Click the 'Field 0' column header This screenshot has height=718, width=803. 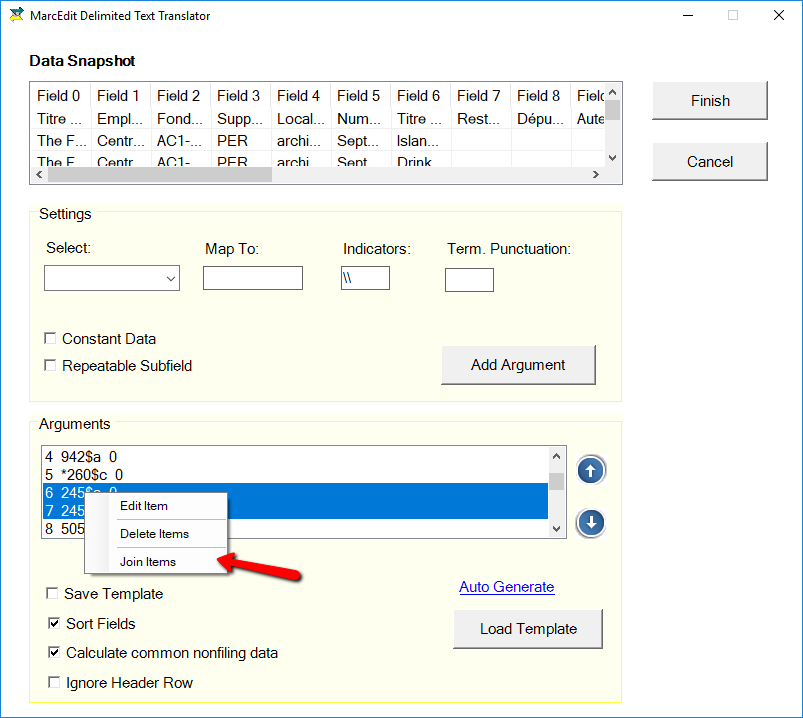click(59, 96)
